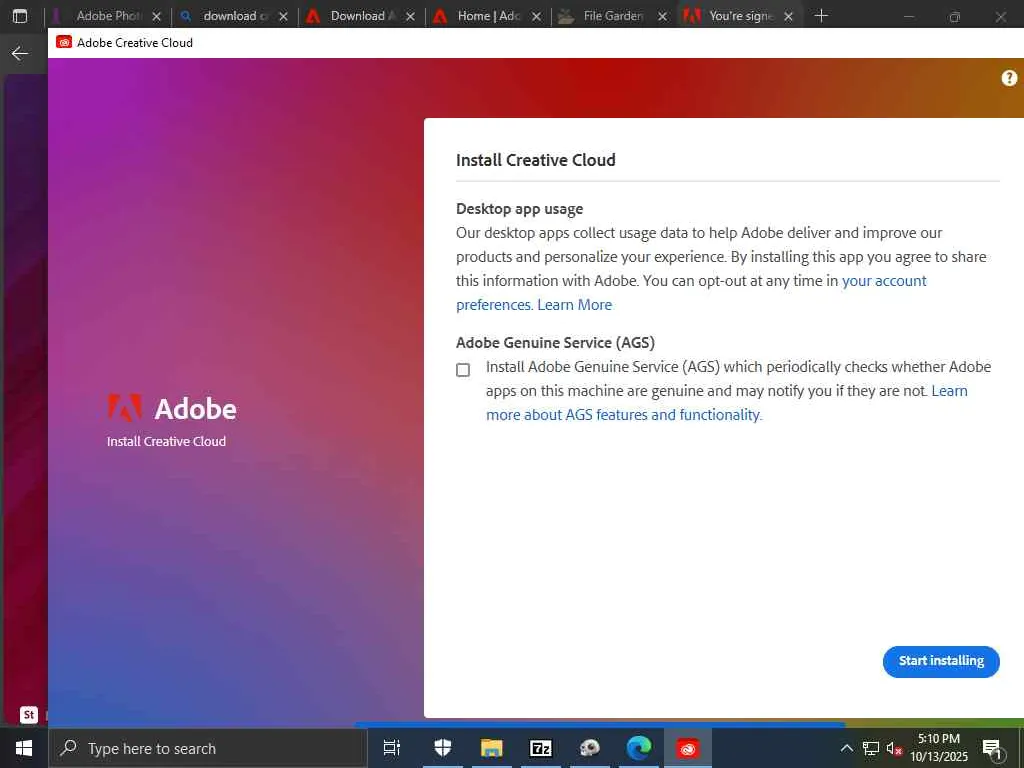This screenshot has width=1024, height=768.
Task: Click the Install Creative Cloud heading
Action: point(536,160)
